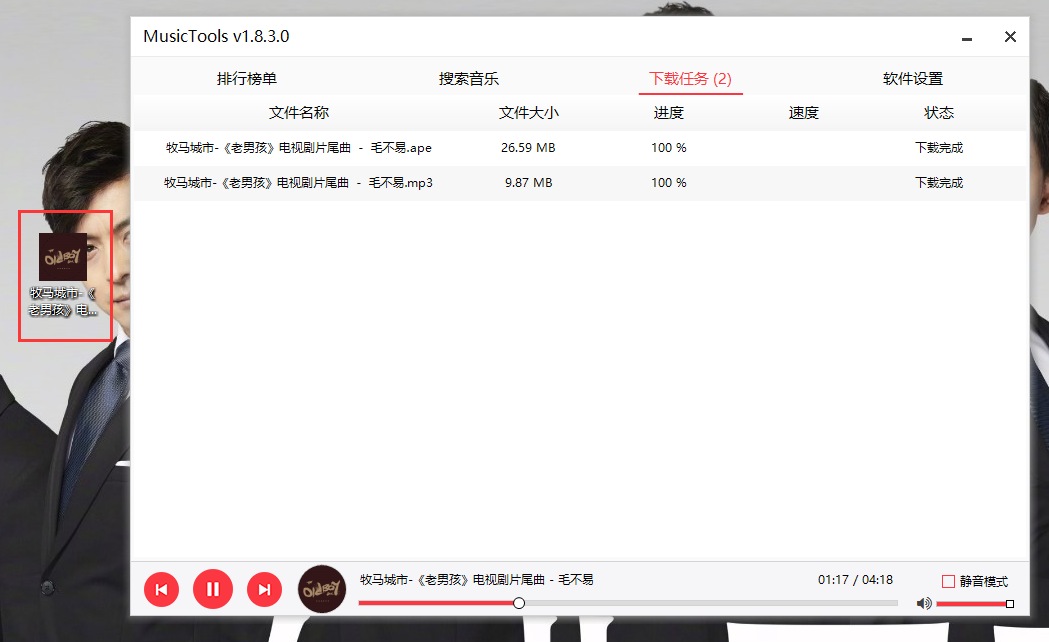The height and width of the screenshot is (642, 1049).
Task: Click the album cover in player bar
Action: tap(322, 589)
